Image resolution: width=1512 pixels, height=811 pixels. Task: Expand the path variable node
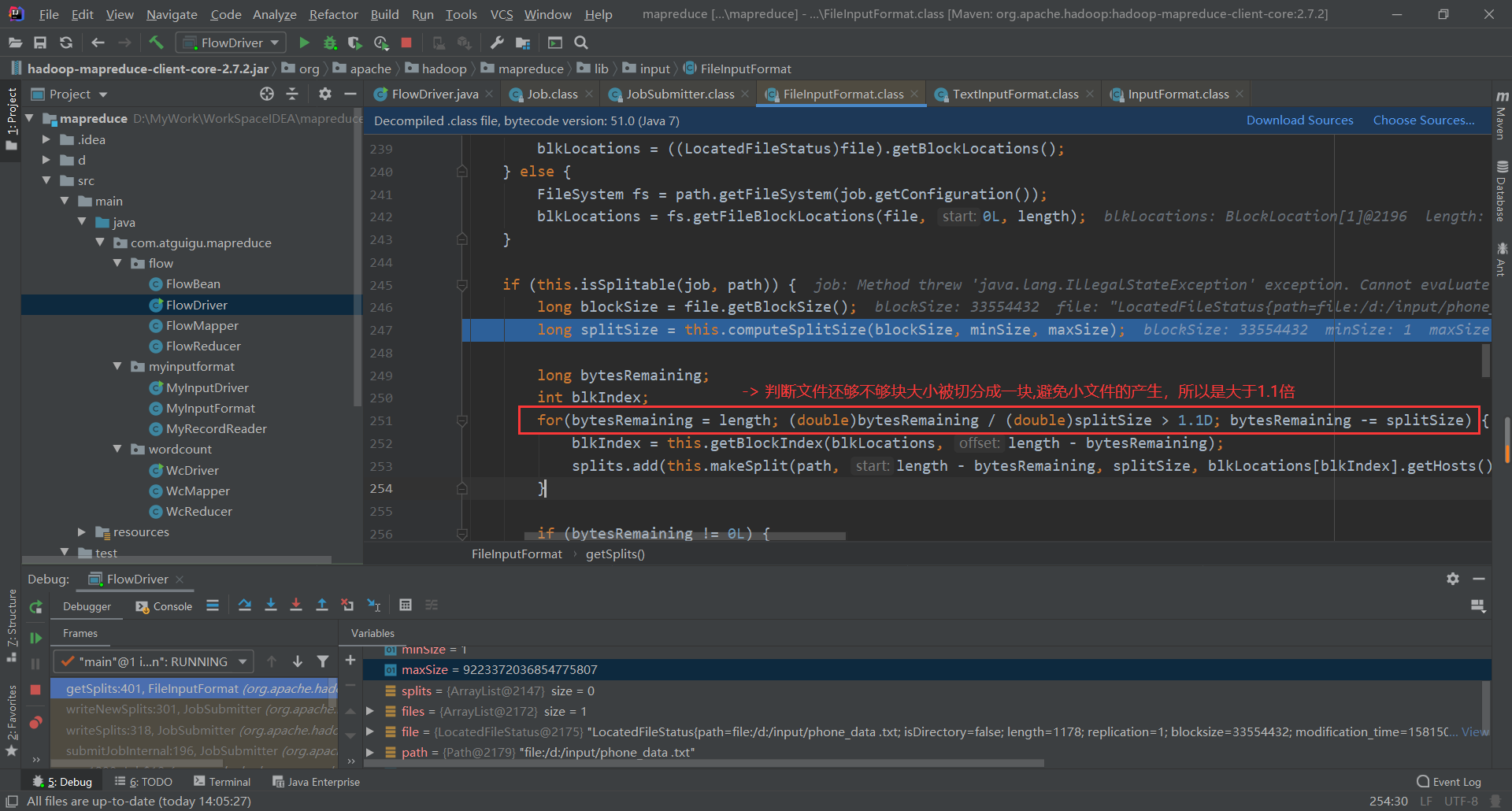click(x=370, y=752)
